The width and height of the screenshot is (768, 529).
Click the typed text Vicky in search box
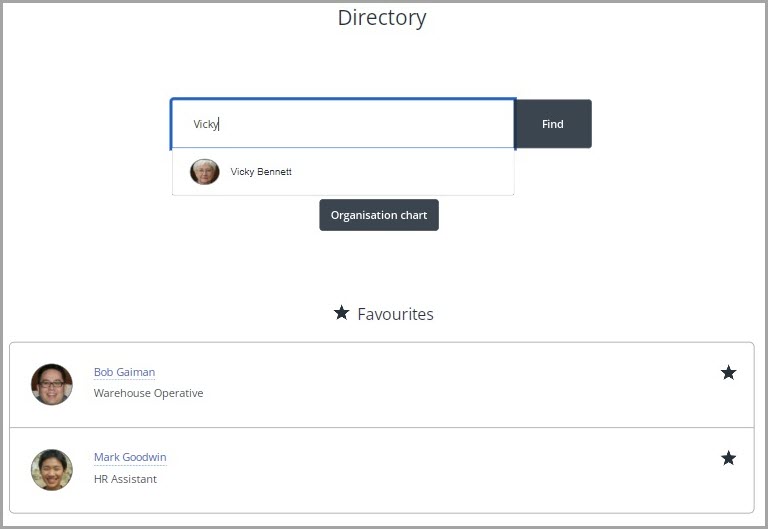coord(205,124)
